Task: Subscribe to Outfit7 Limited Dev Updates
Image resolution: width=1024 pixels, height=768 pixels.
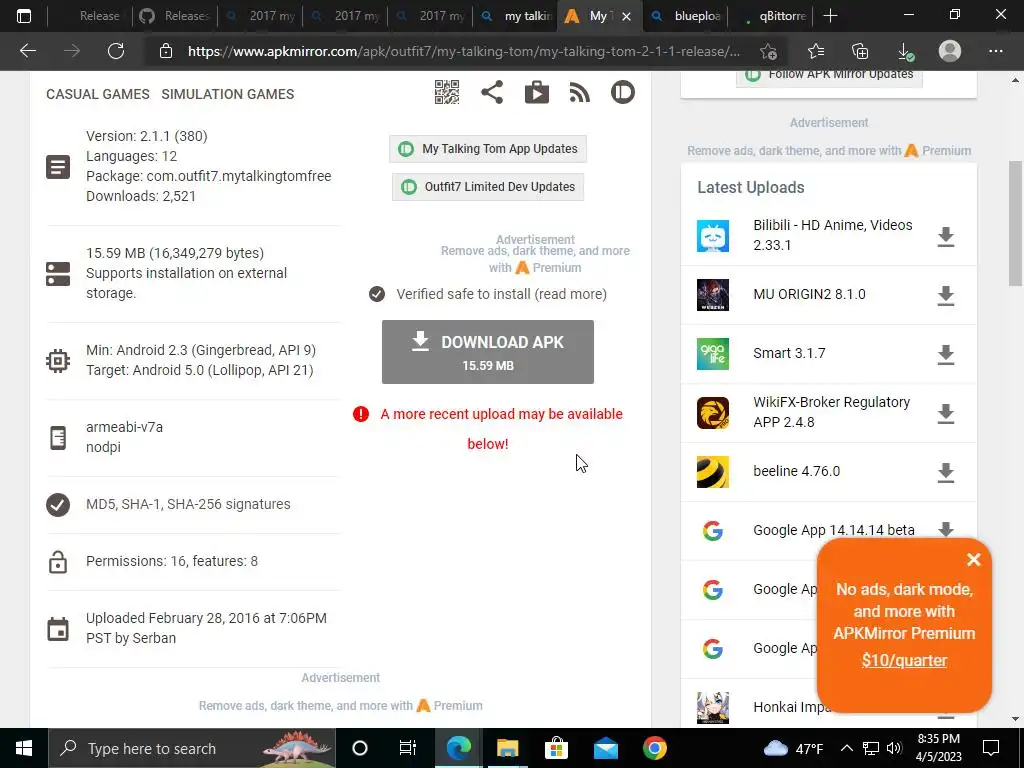Action: click(488, 187)
